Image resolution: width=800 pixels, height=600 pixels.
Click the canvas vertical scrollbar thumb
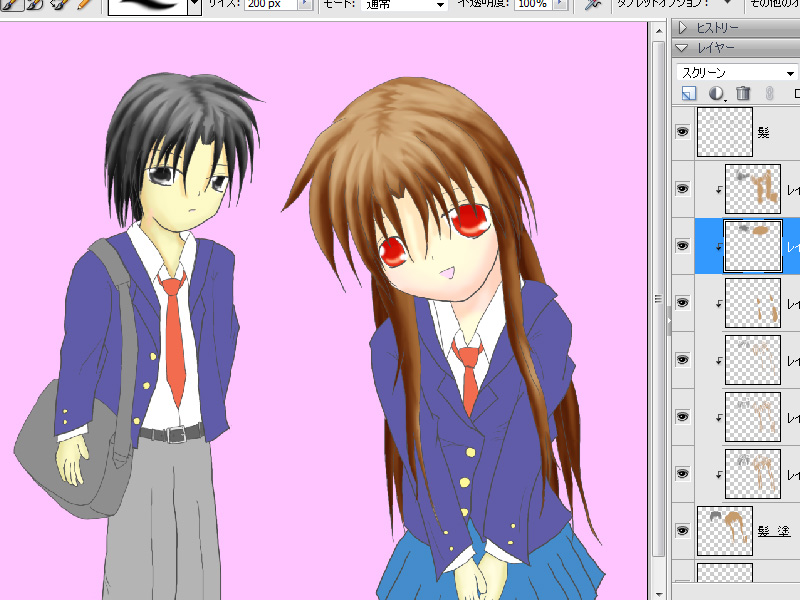click(x=659, y=298)
